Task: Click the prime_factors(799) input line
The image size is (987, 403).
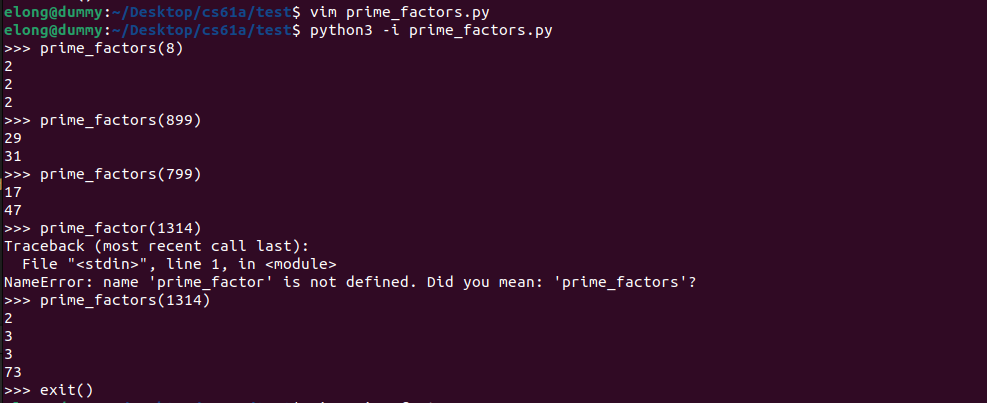Action: coord(120,174)
